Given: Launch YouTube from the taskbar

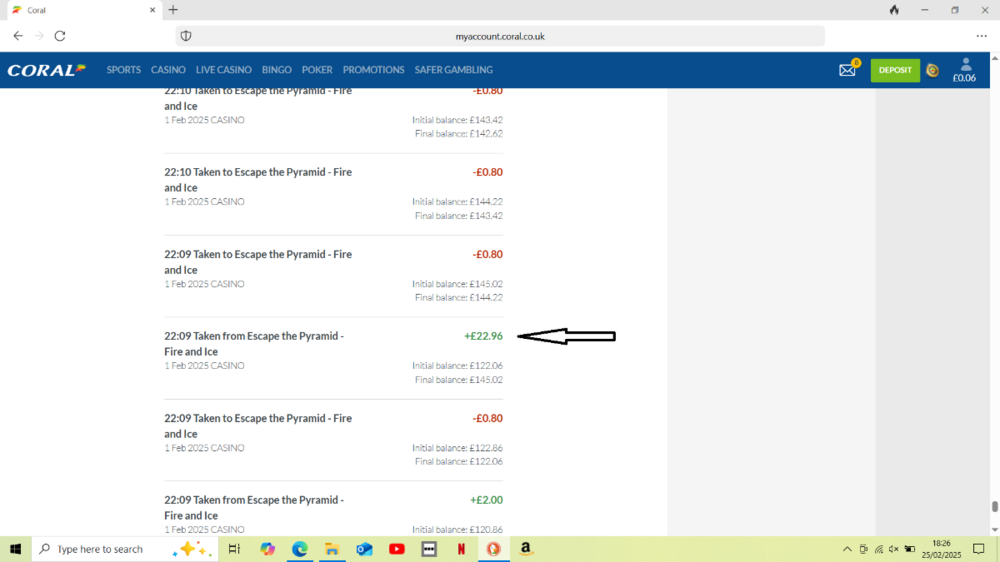Looking at the screenshot, I should coord(397,549).
